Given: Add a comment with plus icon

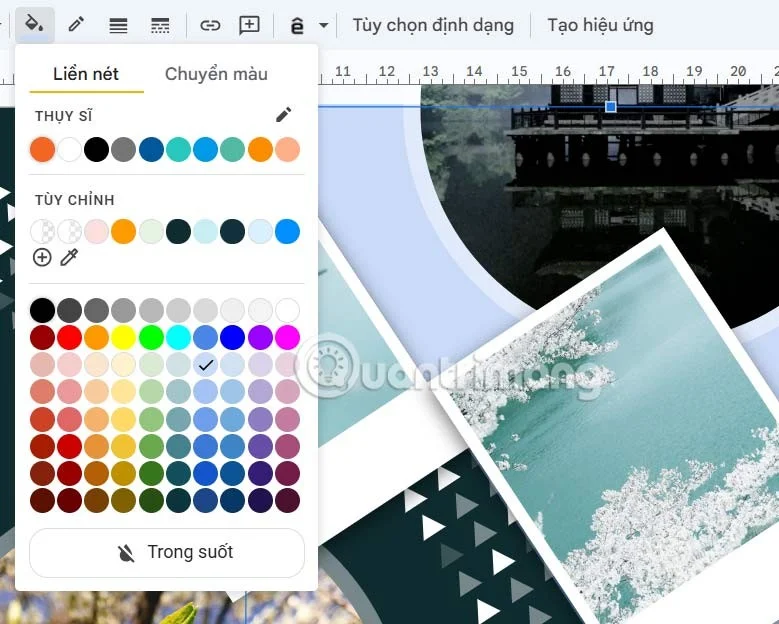Looking at the screenshot, I should (249, 25).
